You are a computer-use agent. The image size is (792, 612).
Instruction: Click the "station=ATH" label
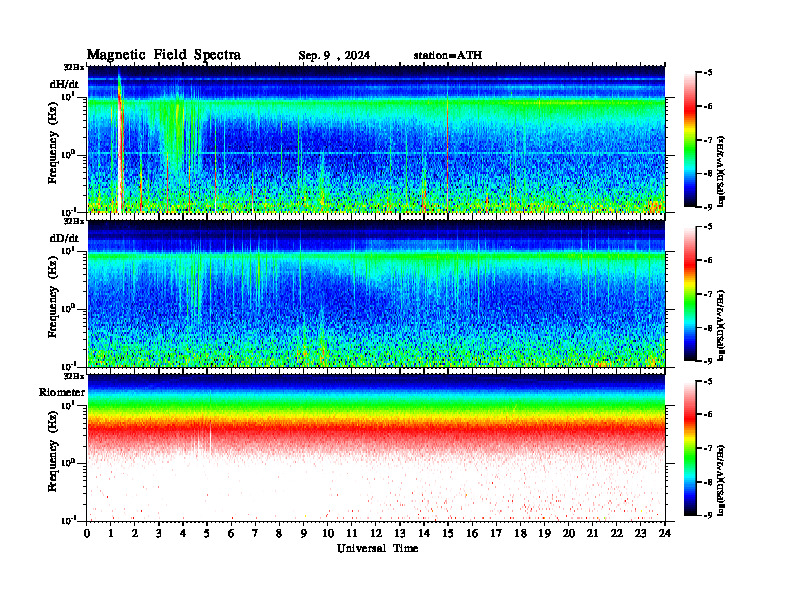click(448, 56)
